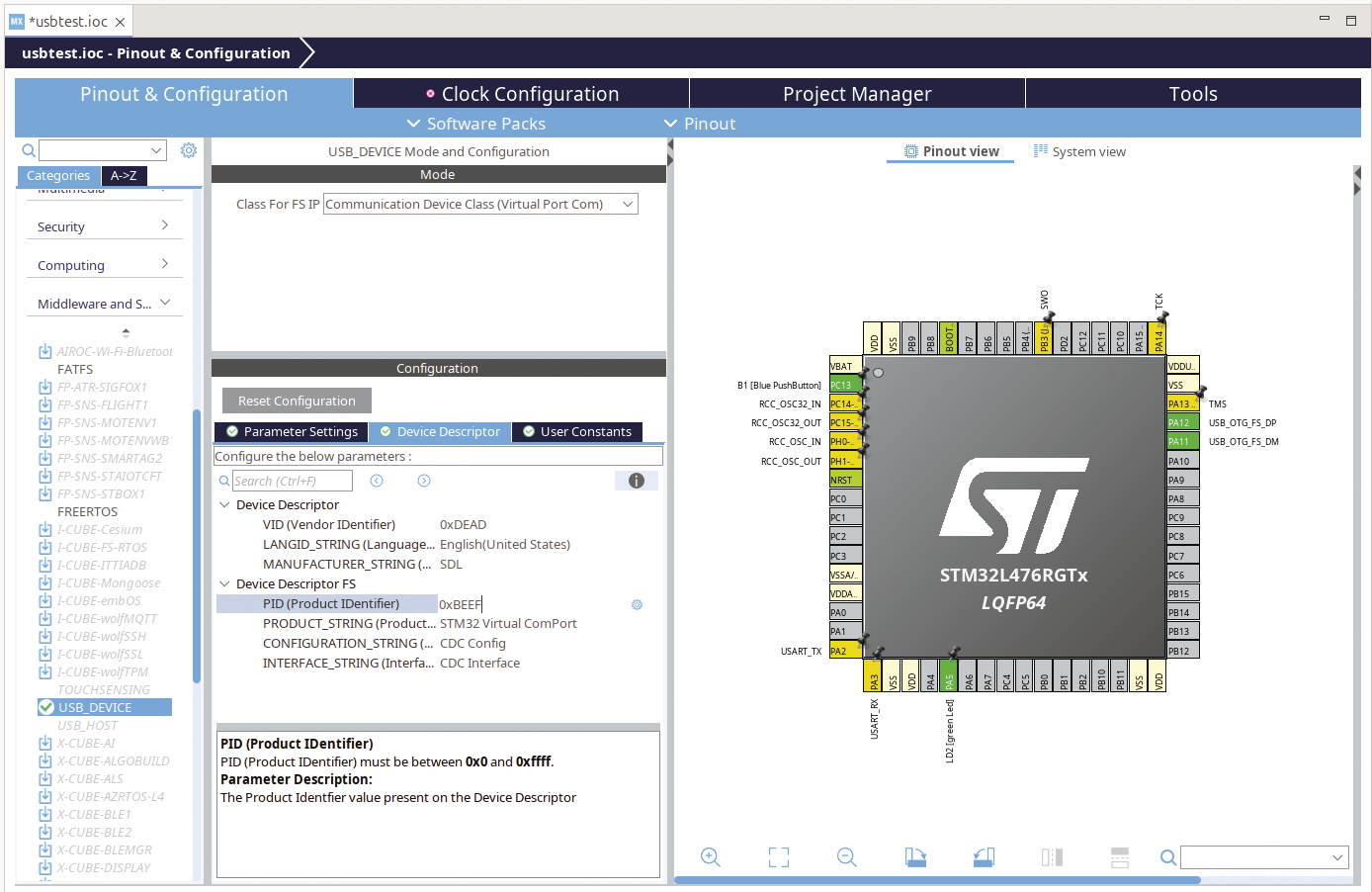Image resolution: width=1372 pixels, height=892 pixels.
Task: Select USB_DEVICE in the middleware list
Action: point(95,707)
